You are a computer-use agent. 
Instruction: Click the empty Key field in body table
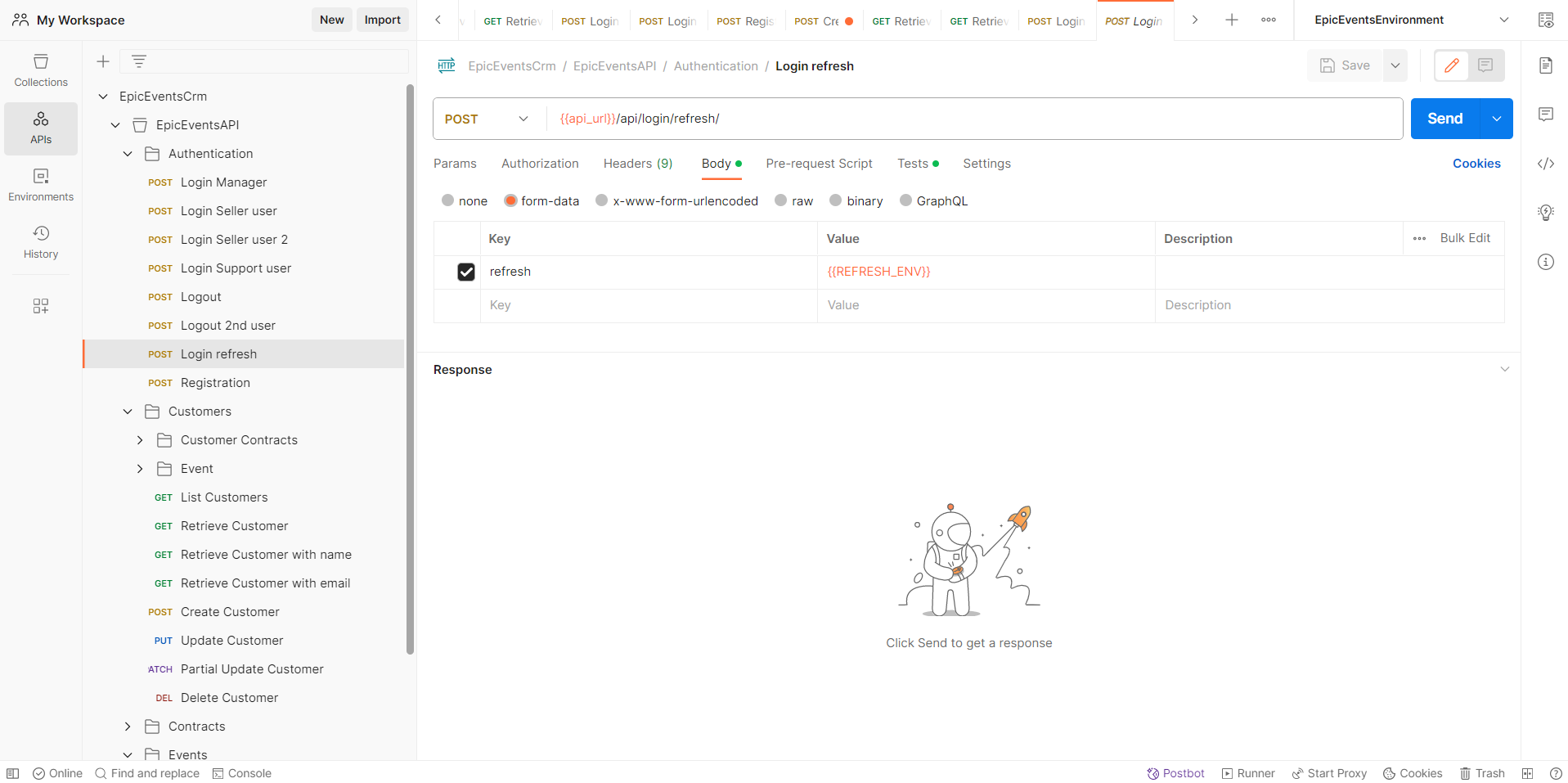pos(649,305)
